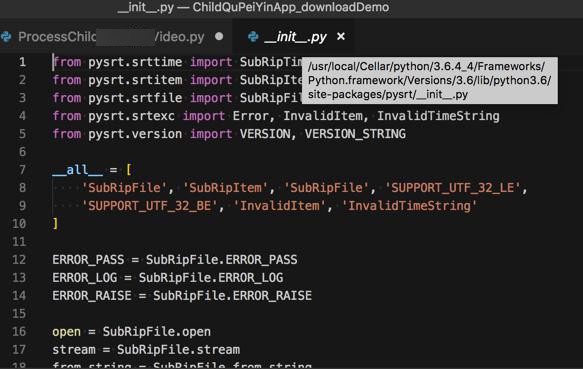Click 'pysrt.srtexc' on line 4
583x369 pixels.
coord(131,116)
